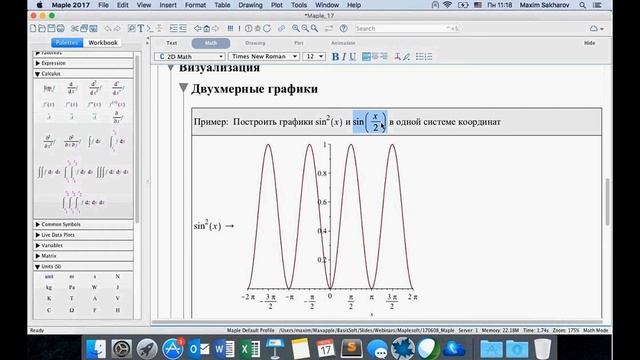Click into the toolbar Search field
640x360 pixels.
407,28
